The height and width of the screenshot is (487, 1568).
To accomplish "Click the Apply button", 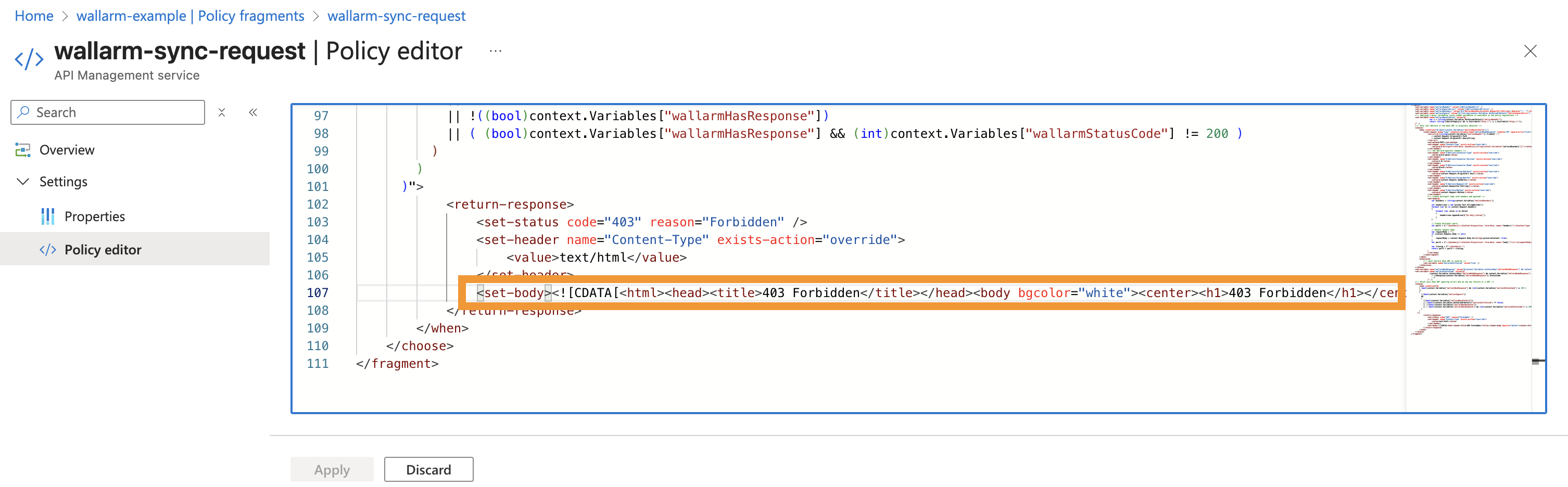I will [332, 469].
